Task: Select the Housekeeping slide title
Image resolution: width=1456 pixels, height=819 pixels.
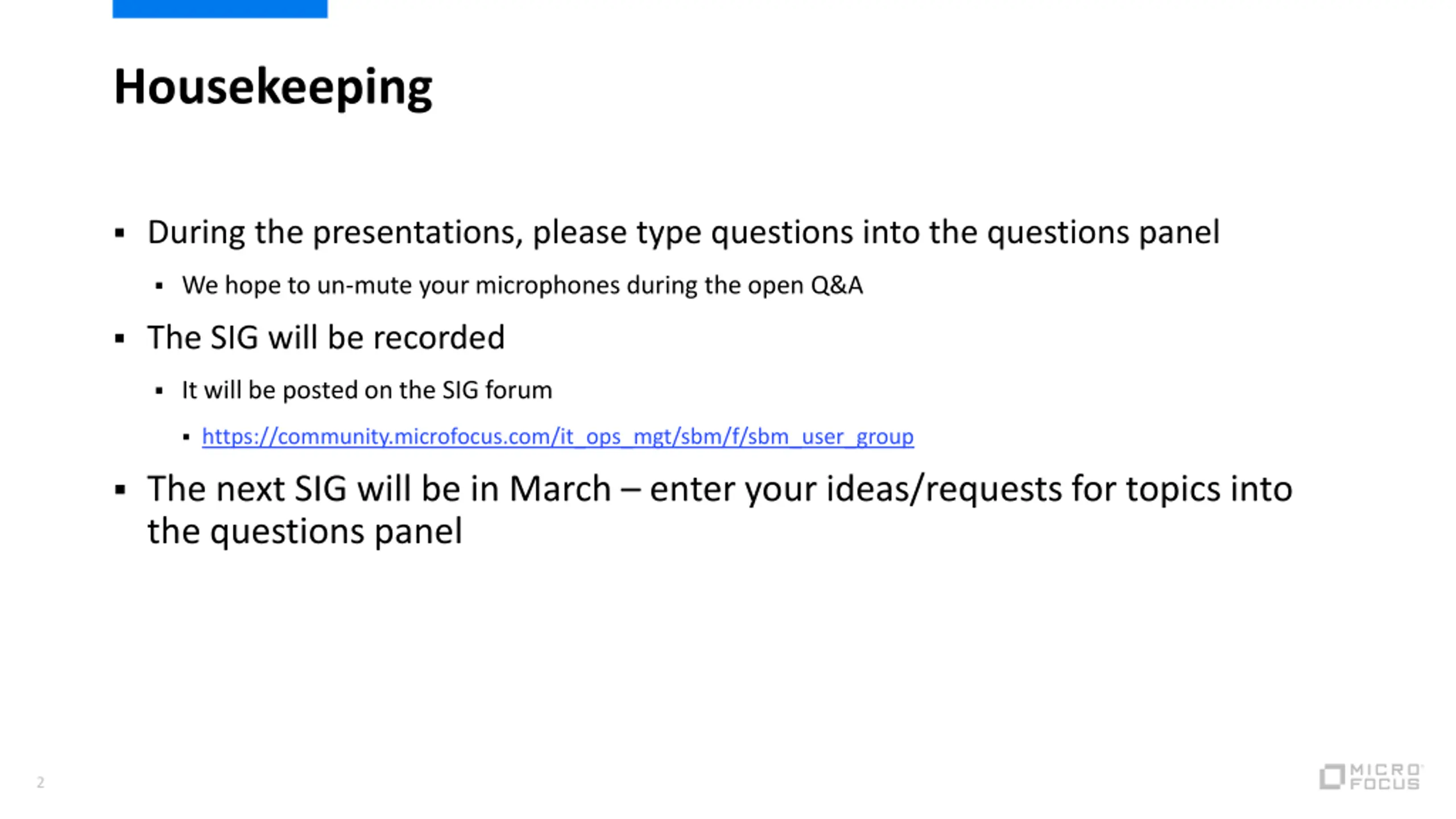Action: click(x=273, y=87)
